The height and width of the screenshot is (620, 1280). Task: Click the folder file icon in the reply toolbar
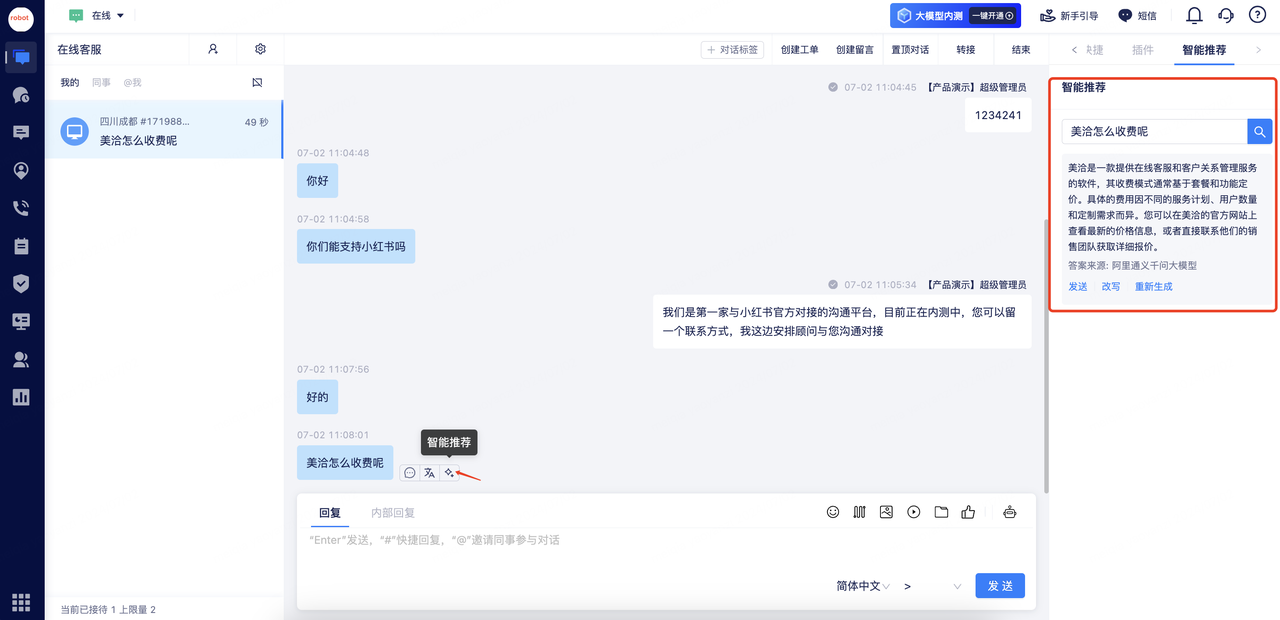pyautogui.click(x=941, y=512)
